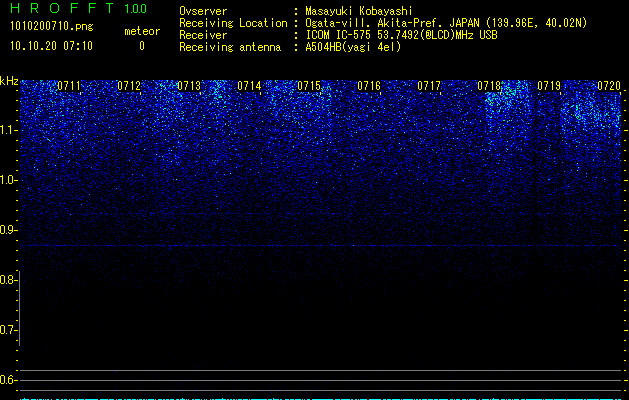
Task: Click the 0.7 frequency axis label
Action: point(9,330)
